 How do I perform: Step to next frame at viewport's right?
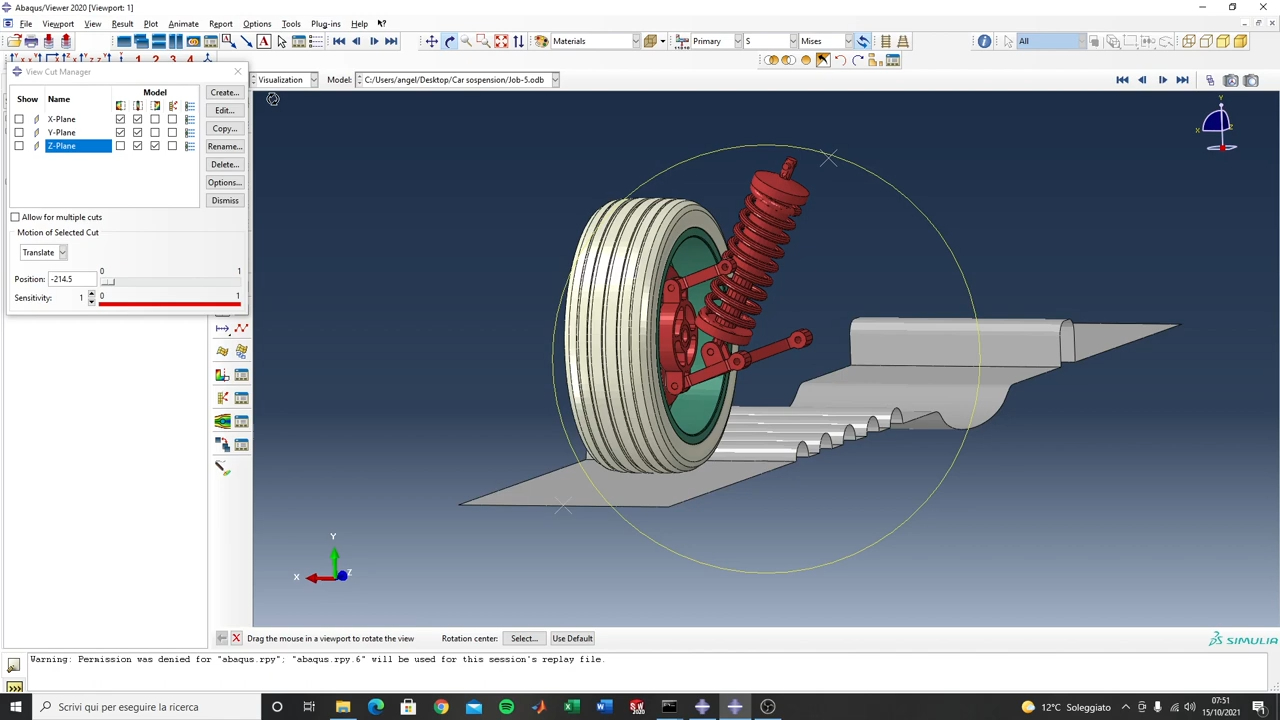coord(1162,80)
